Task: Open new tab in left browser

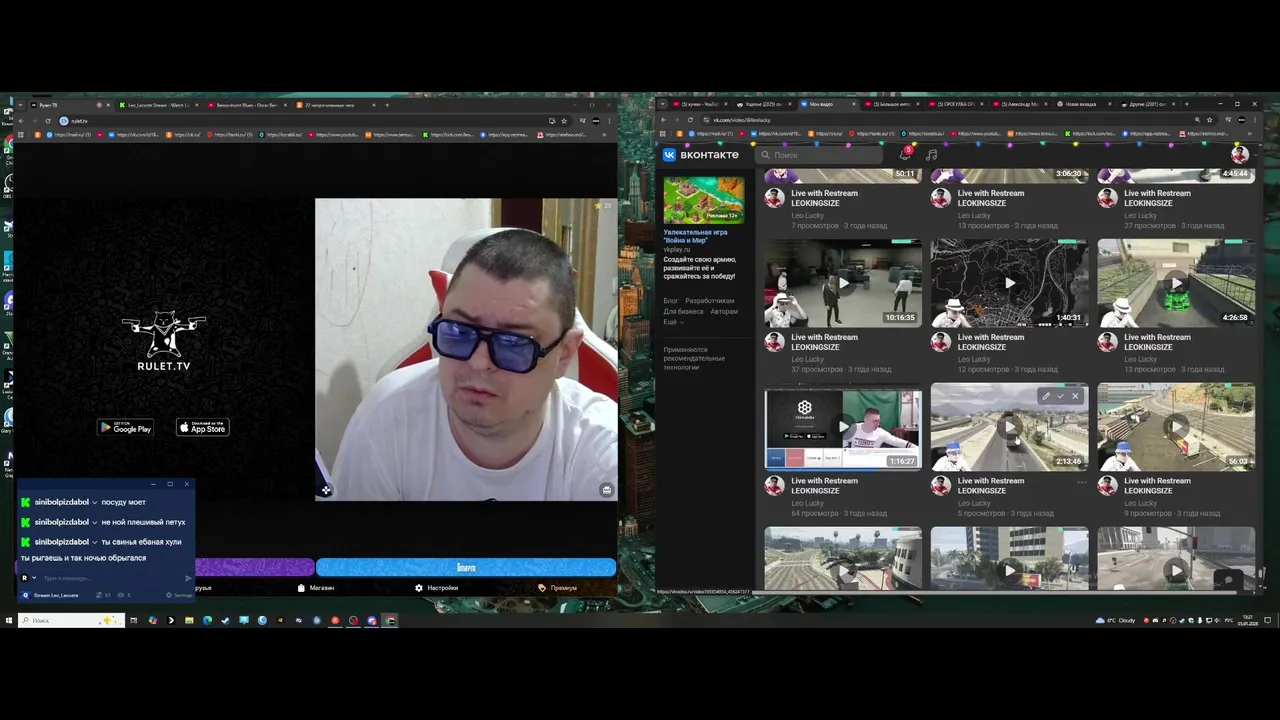Action: coord(387,105)
